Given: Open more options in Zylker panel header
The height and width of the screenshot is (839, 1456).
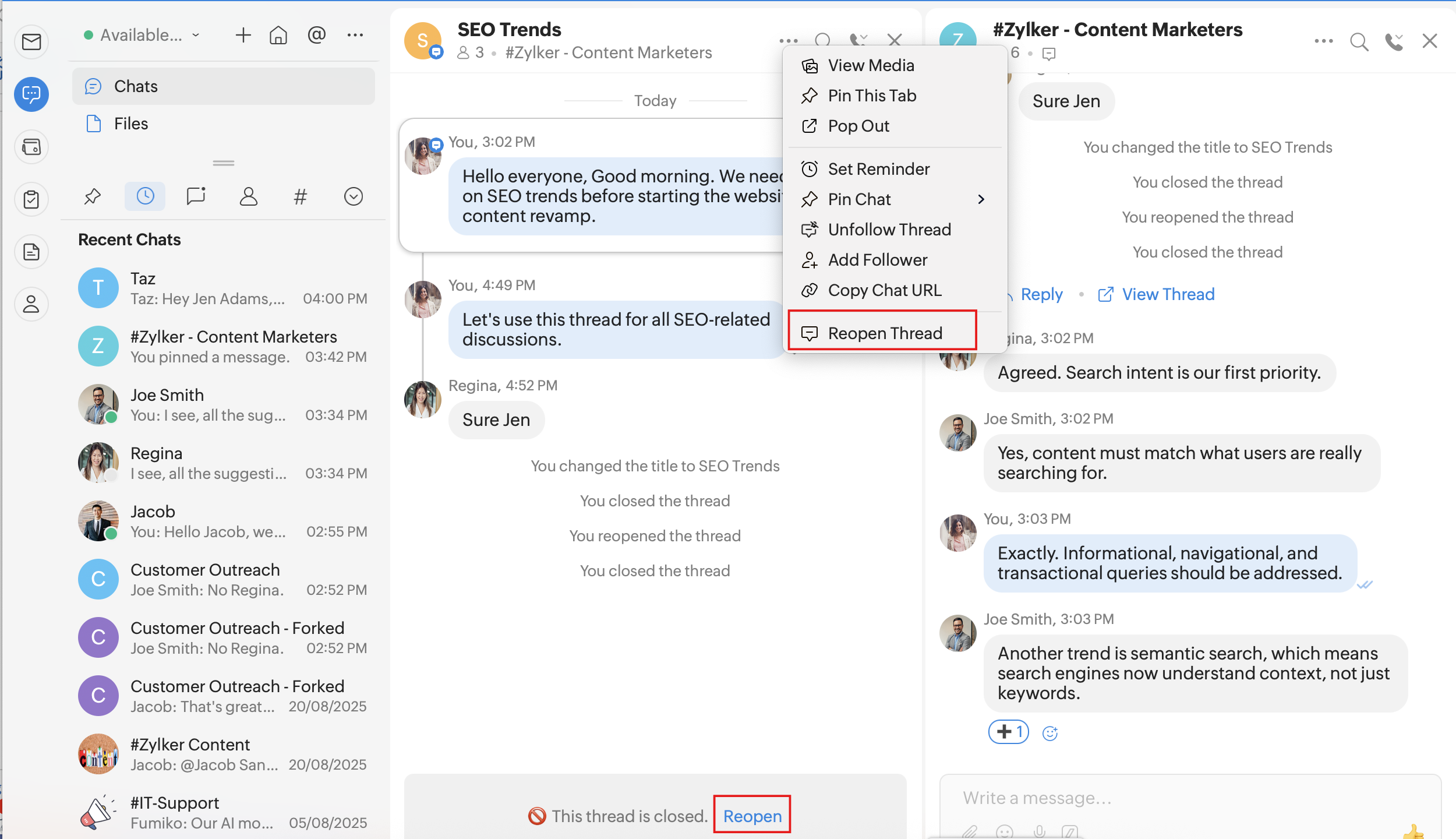Looking at the screenshot, I should (1323, 41).
